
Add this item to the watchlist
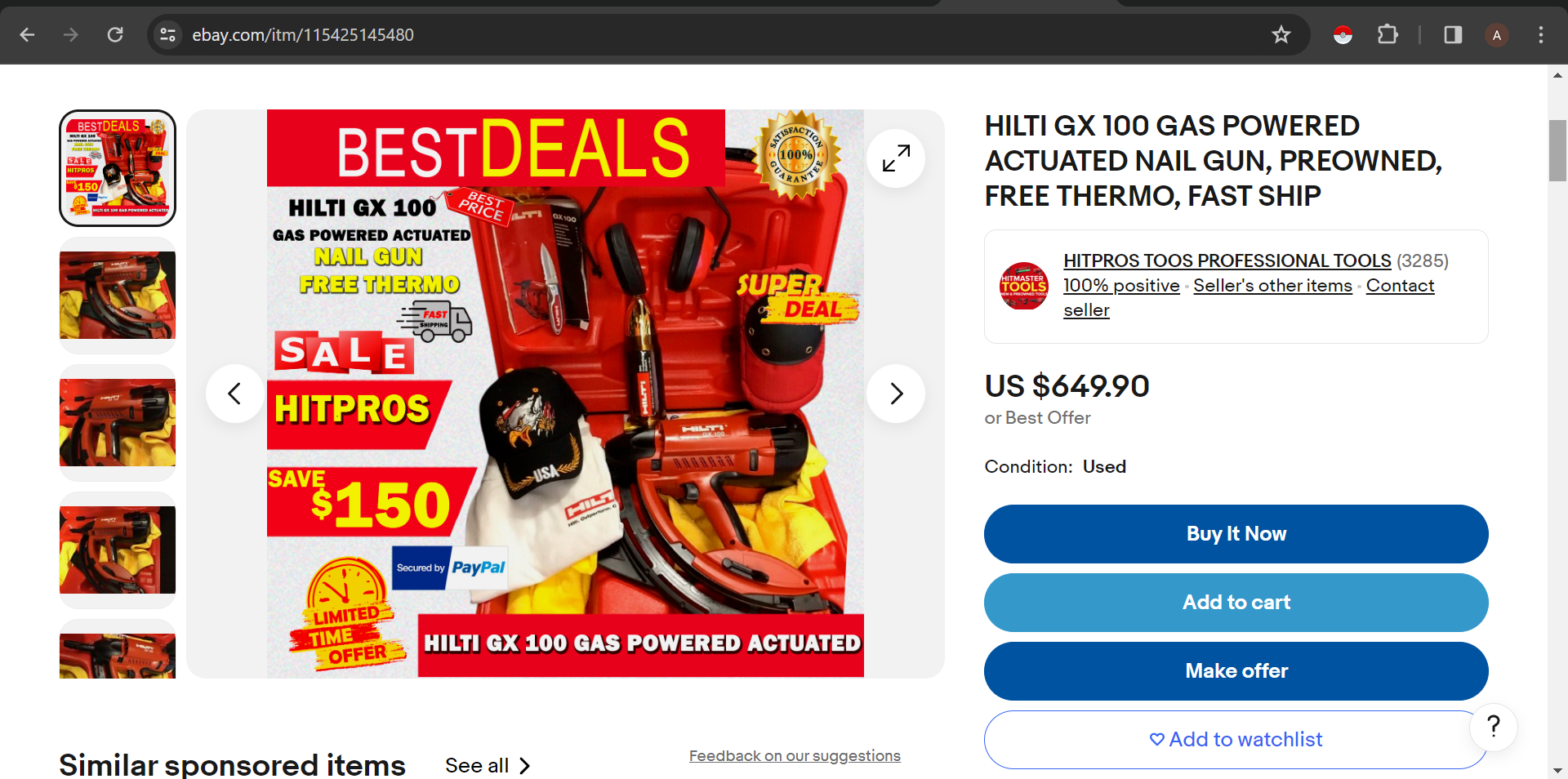[x=1236, y=739]
